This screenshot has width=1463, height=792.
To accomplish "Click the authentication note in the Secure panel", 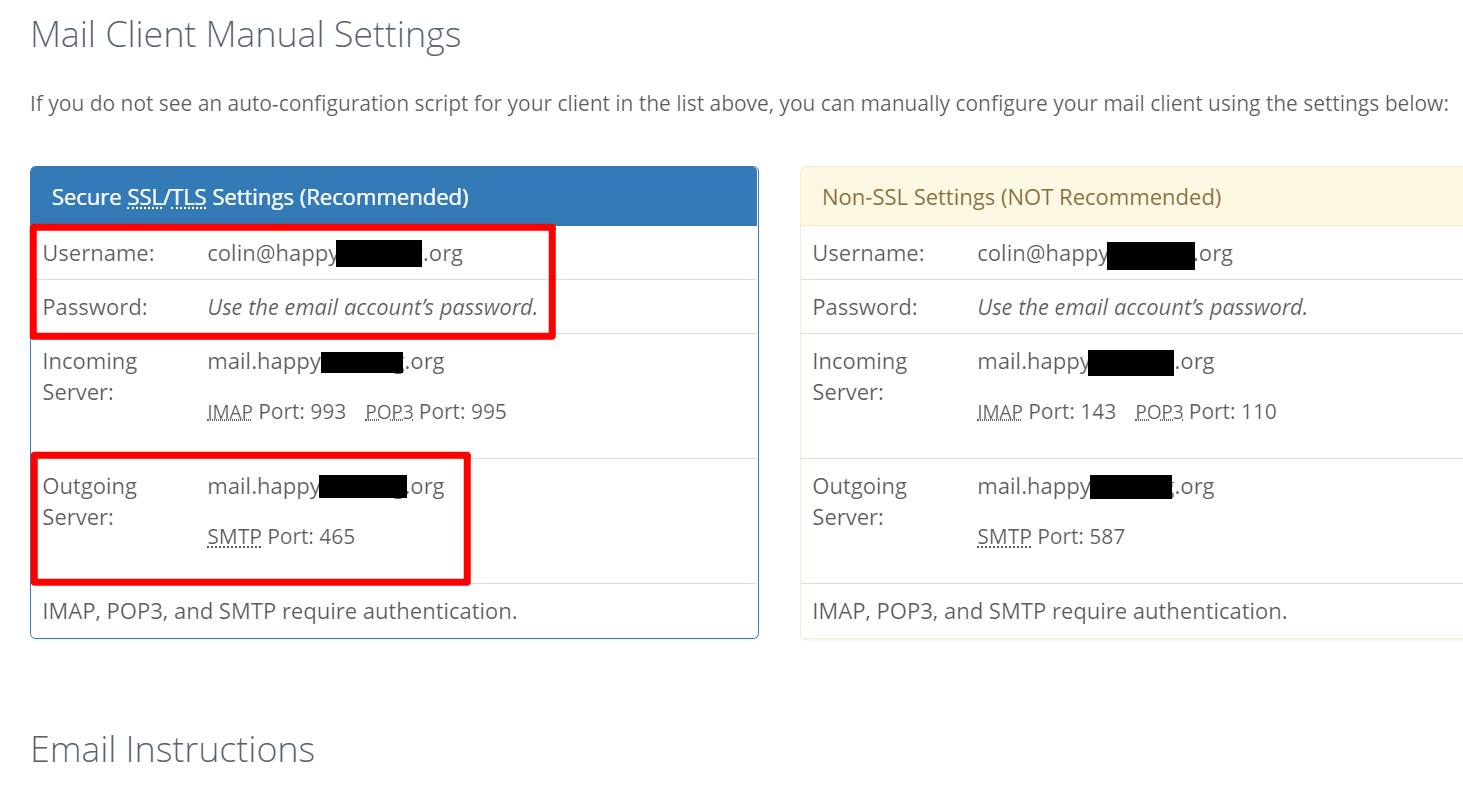I will (280, 611).
